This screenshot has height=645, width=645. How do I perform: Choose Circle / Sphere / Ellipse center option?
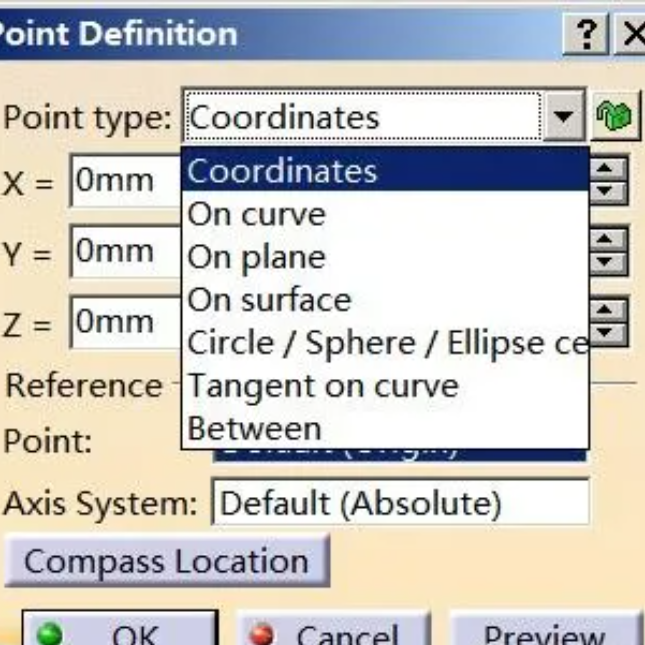click(387, 343)
